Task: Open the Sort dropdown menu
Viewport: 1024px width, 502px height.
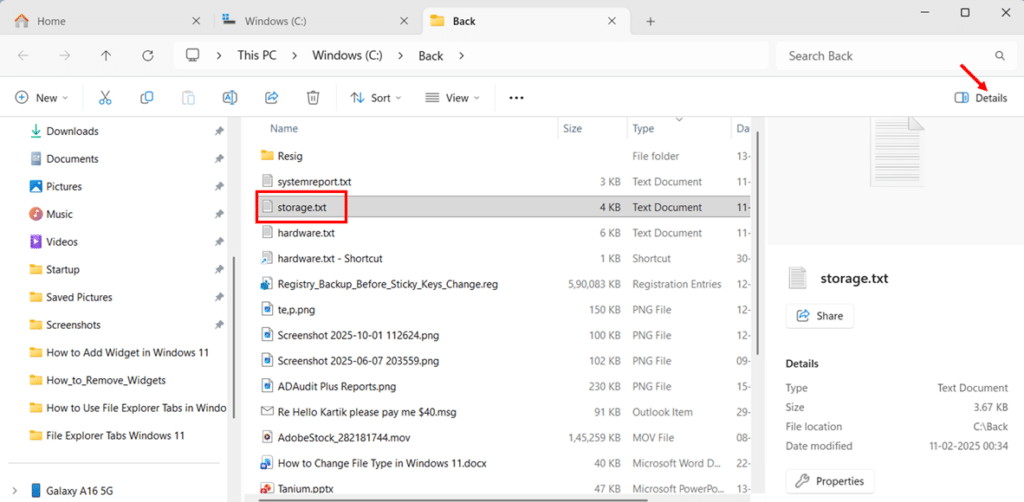Action: 376,98
